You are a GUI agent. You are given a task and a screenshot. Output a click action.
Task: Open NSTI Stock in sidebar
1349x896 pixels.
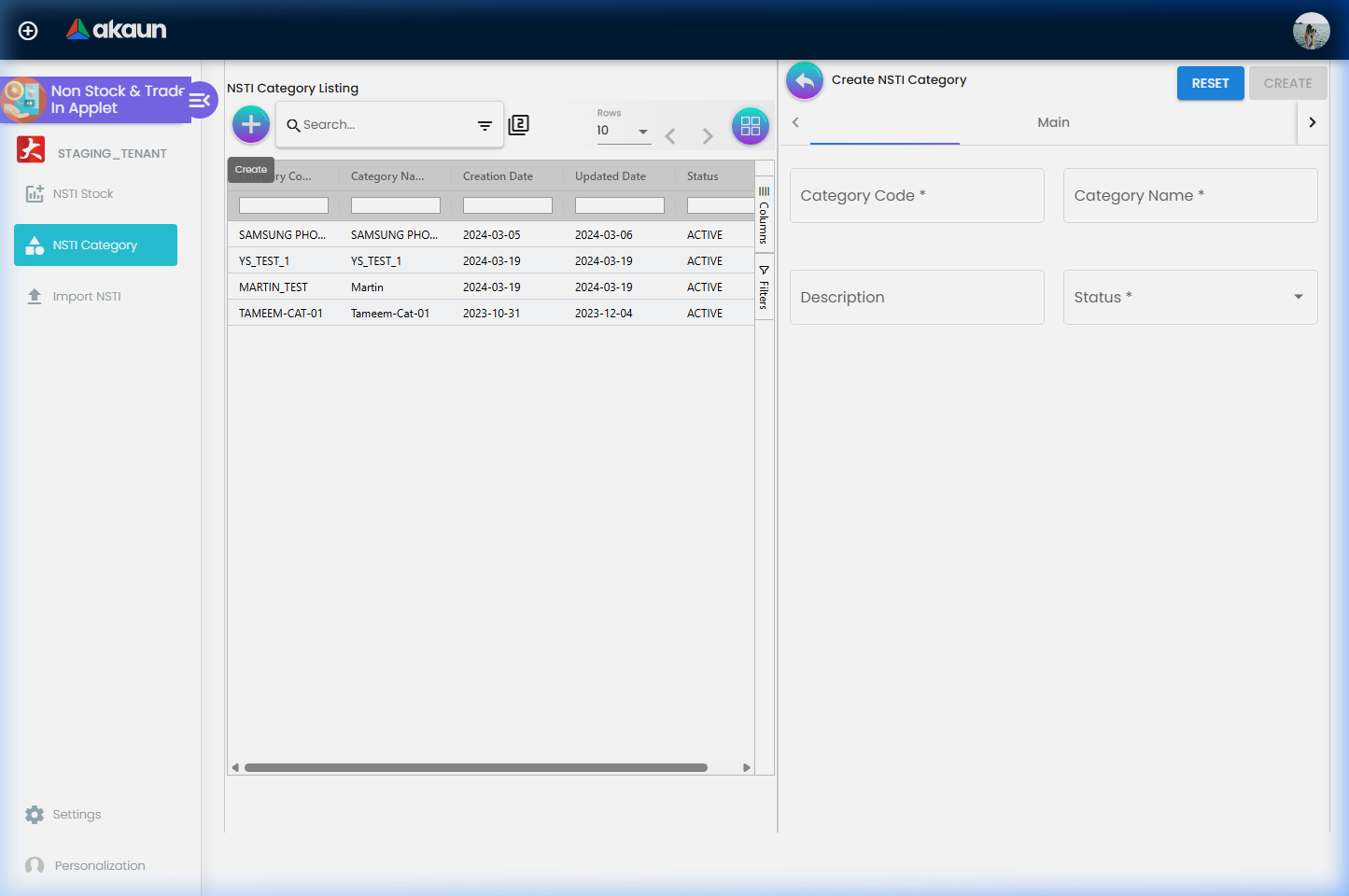(x=82, y=194)
